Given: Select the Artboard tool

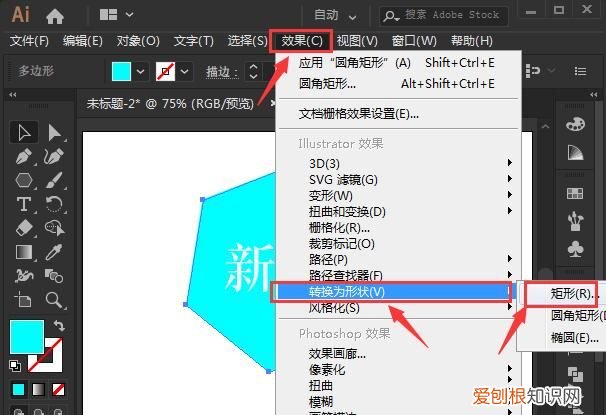Looking at the screenshot, I should (23, 300).
